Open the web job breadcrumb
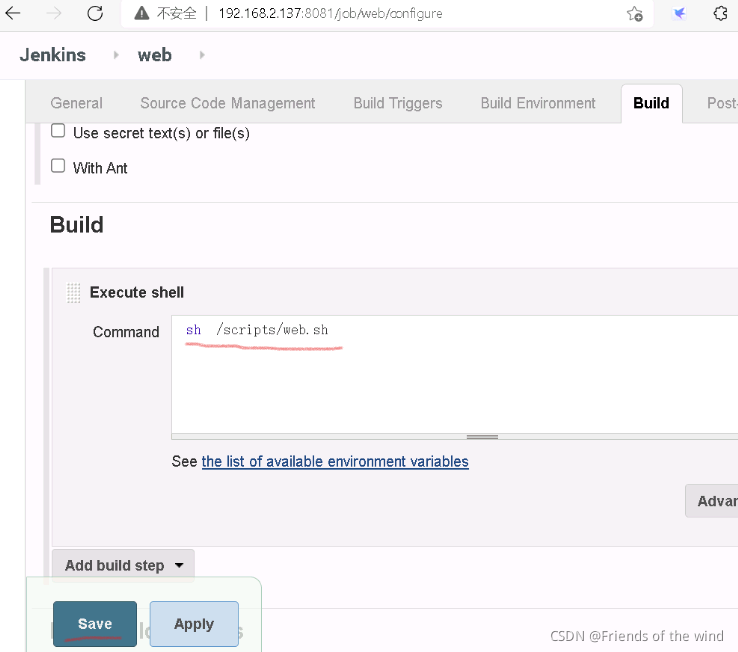Viewport: 738px width, 652px height. coord(154,55)
